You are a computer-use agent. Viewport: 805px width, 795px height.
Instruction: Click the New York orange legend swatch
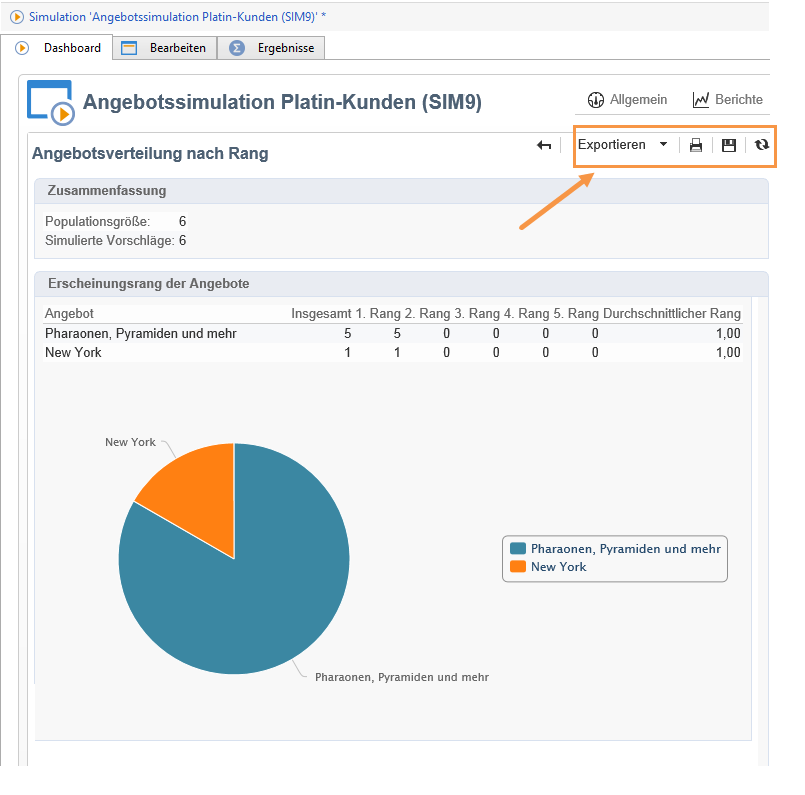518,567
